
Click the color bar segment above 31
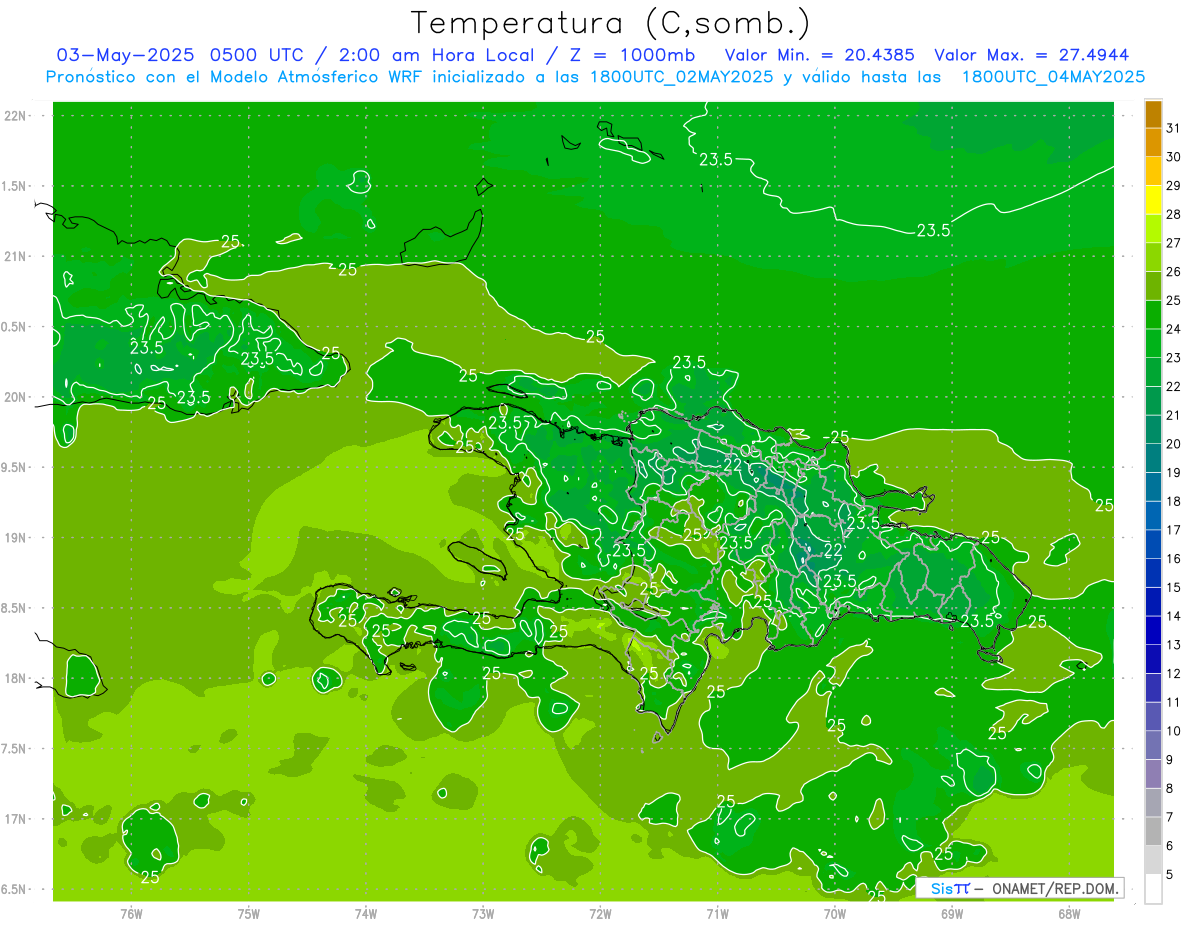click(1153, 114)
